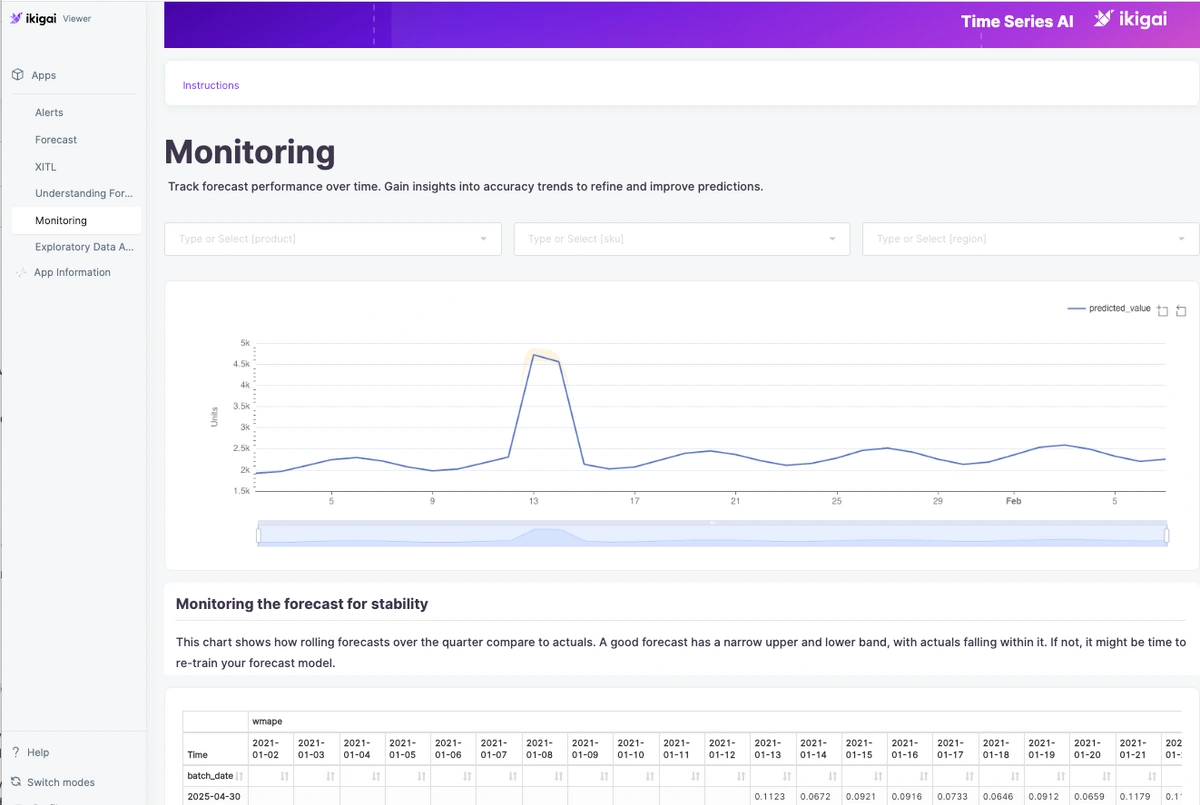Sort by the batch_date column icon
This screenshot has height=805, width=1200.
[240, 775]
